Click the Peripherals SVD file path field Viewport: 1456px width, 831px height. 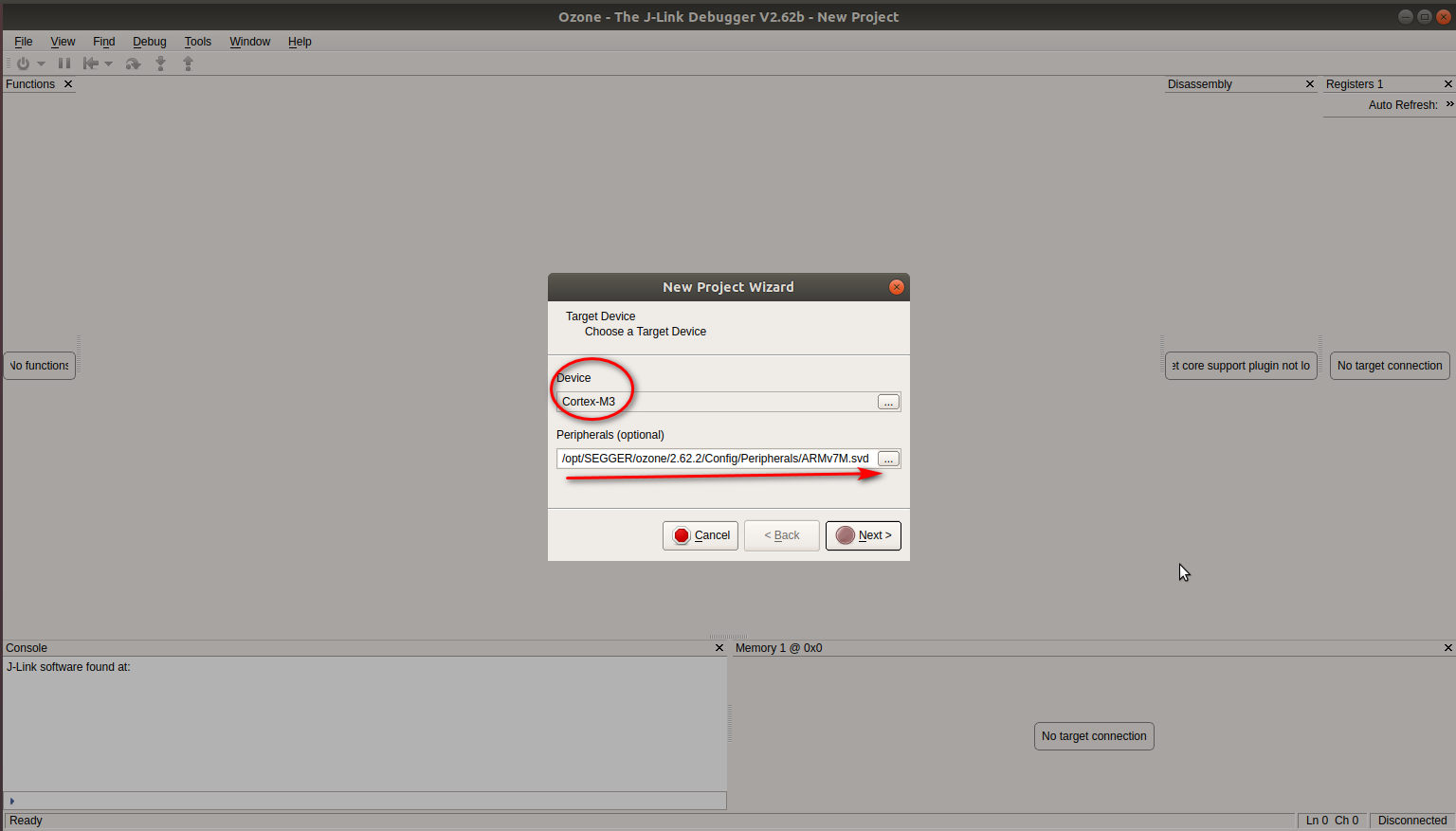pos(717,459)
